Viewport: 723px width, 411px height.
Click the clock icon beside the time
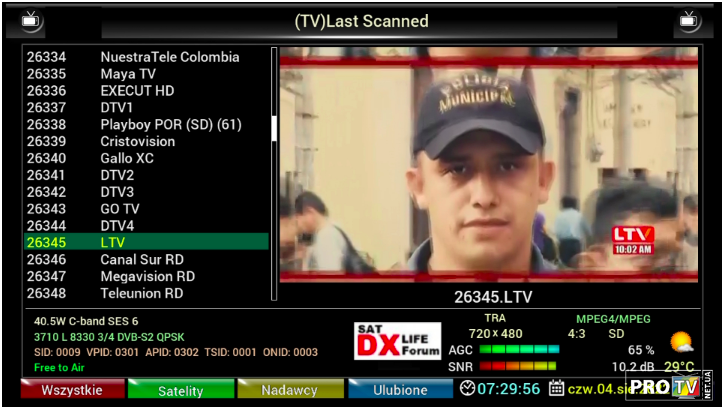tap(468, 389)
